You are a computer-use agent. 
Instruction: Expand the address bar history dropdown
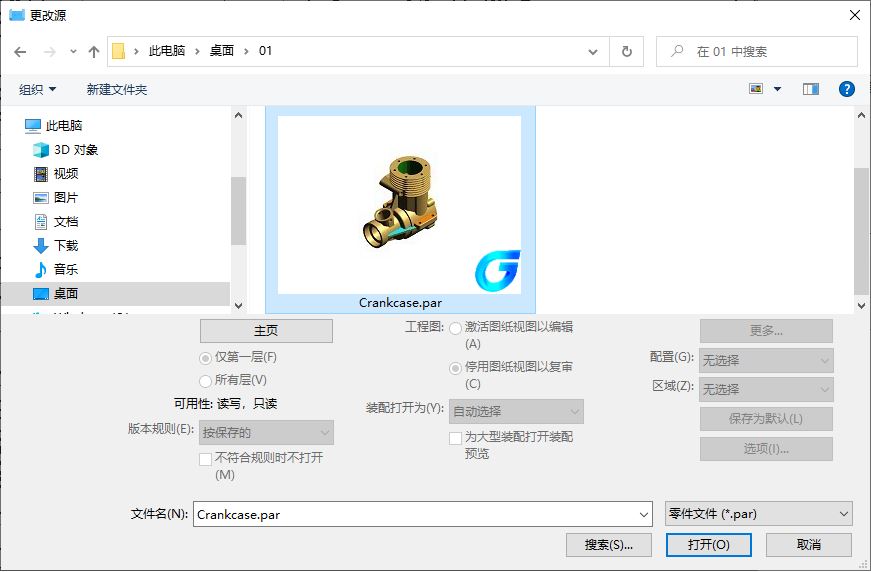(x=593, y=52)
